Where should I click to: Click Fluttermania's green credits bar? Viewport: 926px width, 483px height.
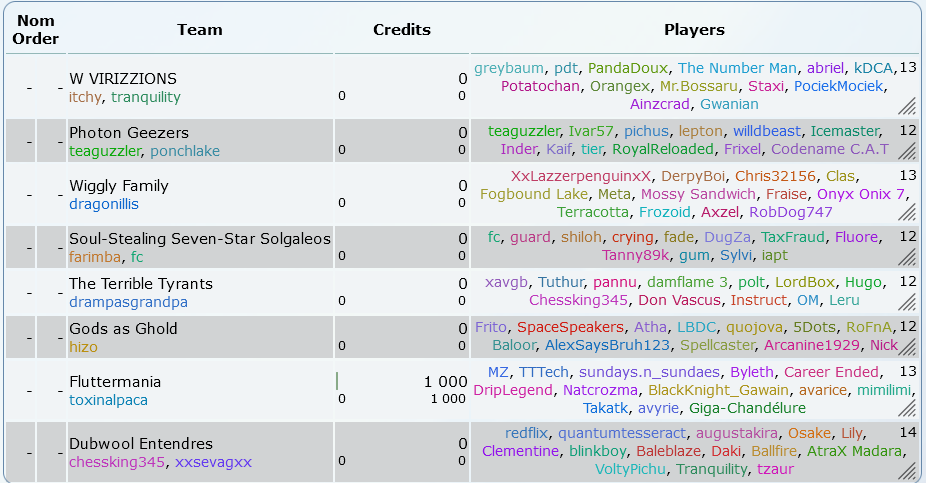337,381
